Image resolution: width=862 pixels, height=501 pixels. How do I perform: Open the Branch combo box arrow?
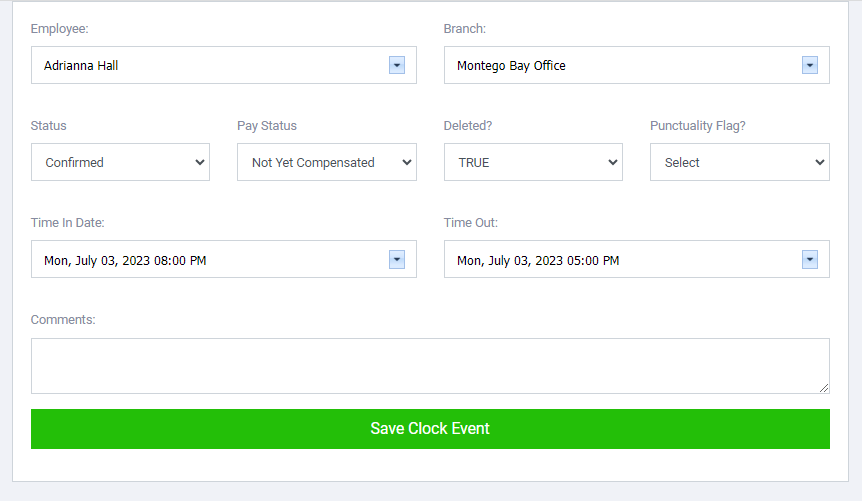coord(810,65)
